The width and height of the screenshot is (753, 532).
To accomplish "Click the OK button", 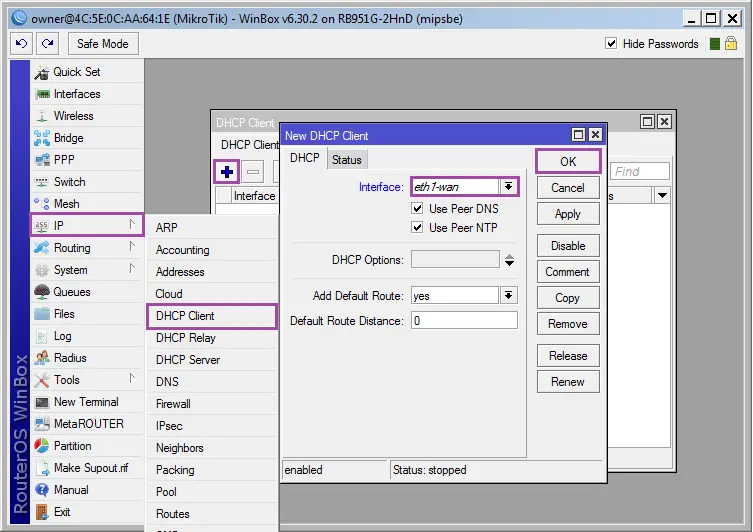I will point(568,161).
